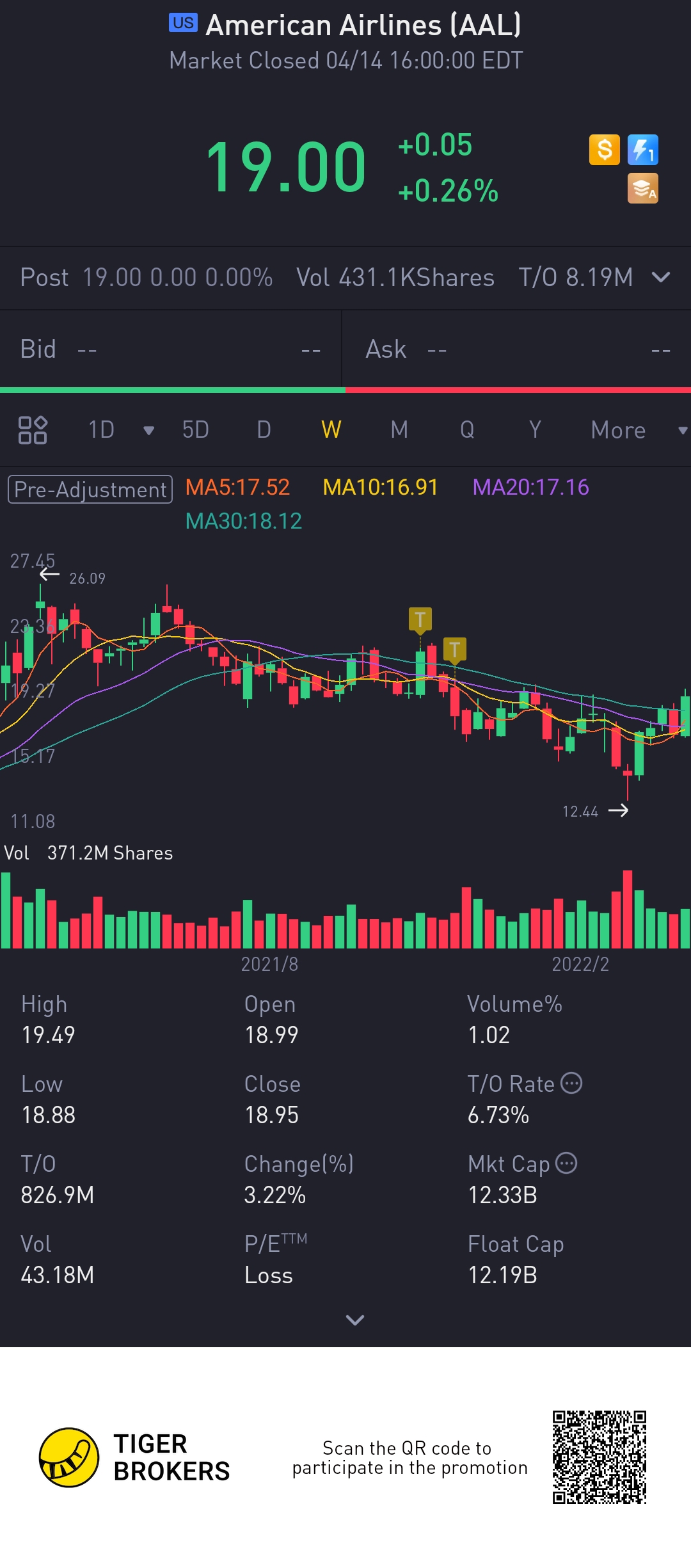Viewport: 691px width, 1568px height.
Task: Tap the 26.09 high price marker
Action: (87, 579)
